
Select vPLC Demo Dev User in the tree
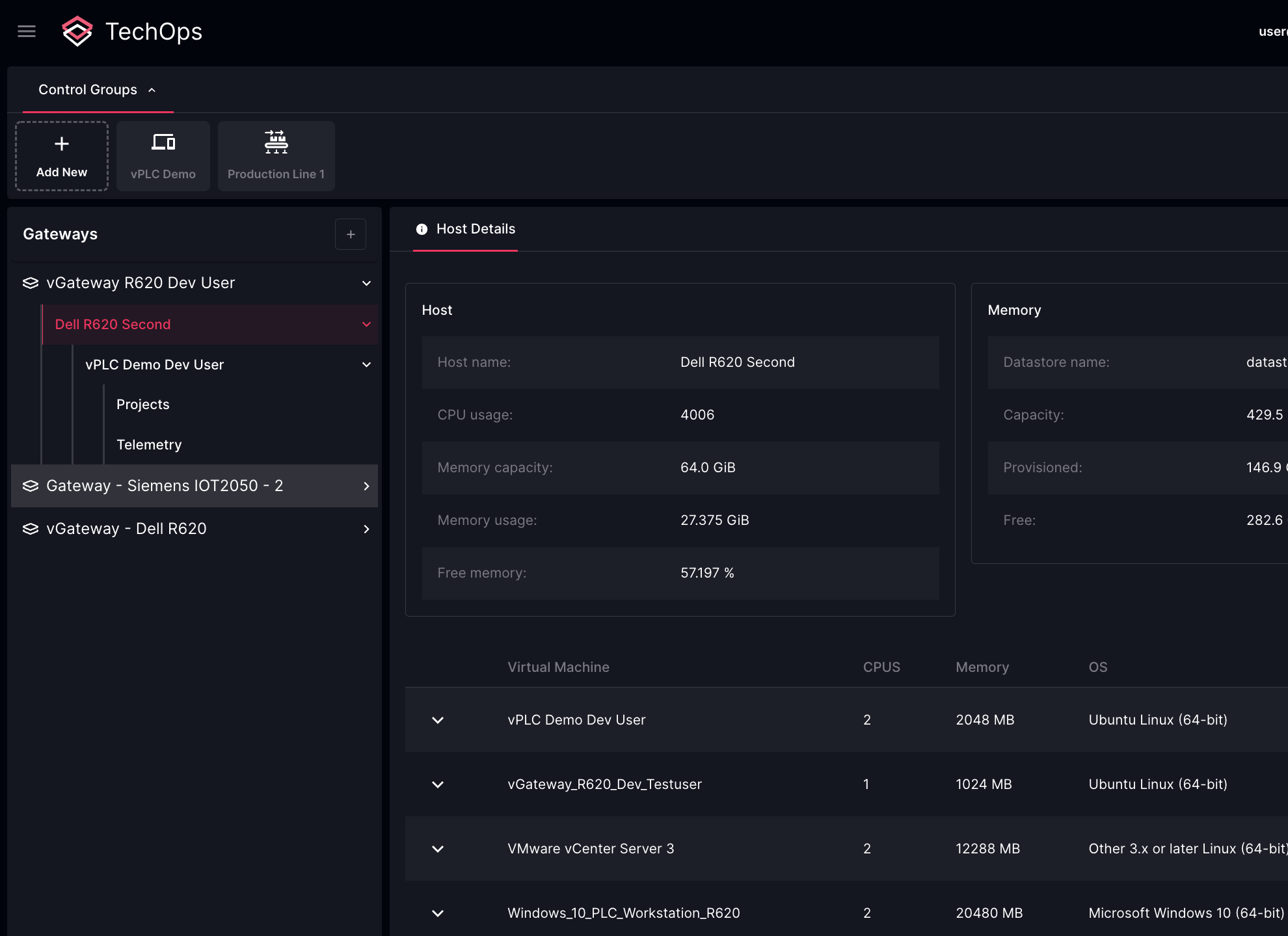[226, 364]
